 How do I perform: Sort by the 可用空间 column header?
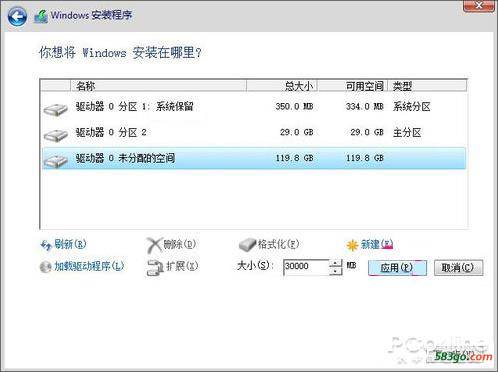pyautogui.click(x=353, y=86)
